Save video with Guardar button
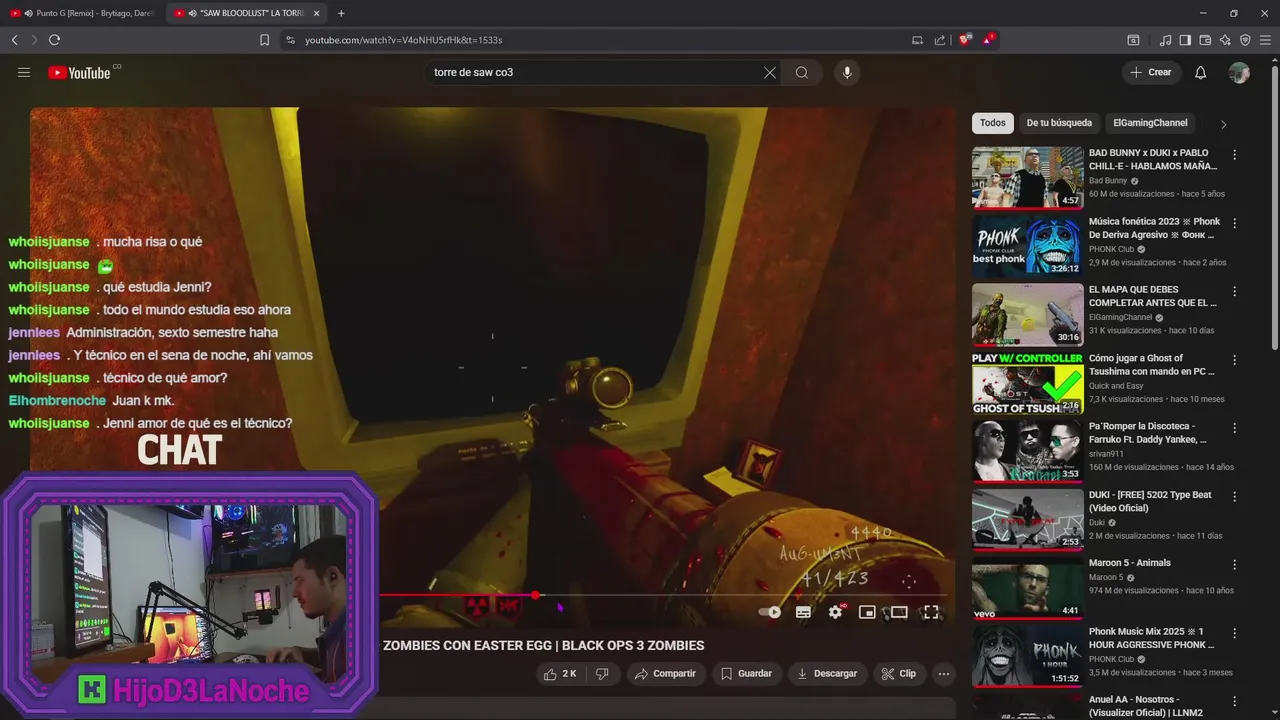This screenshot has height=720, width=1280. point(746,674)
